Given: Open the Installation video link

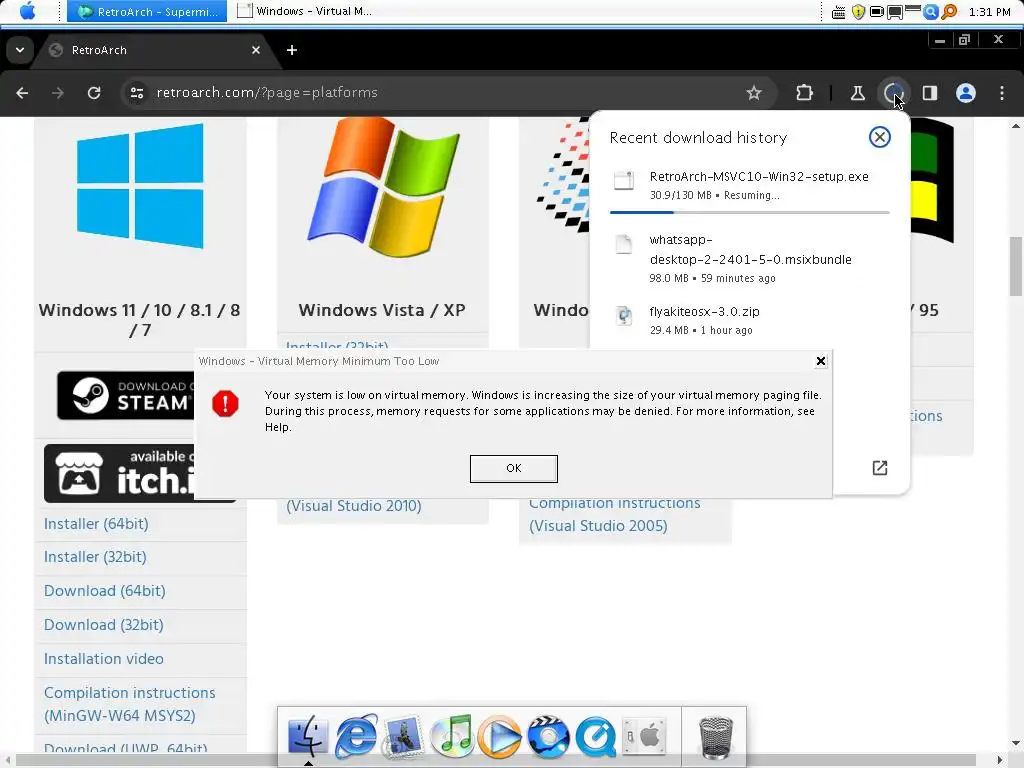Looking at the screenshot, I should point(104,659).
